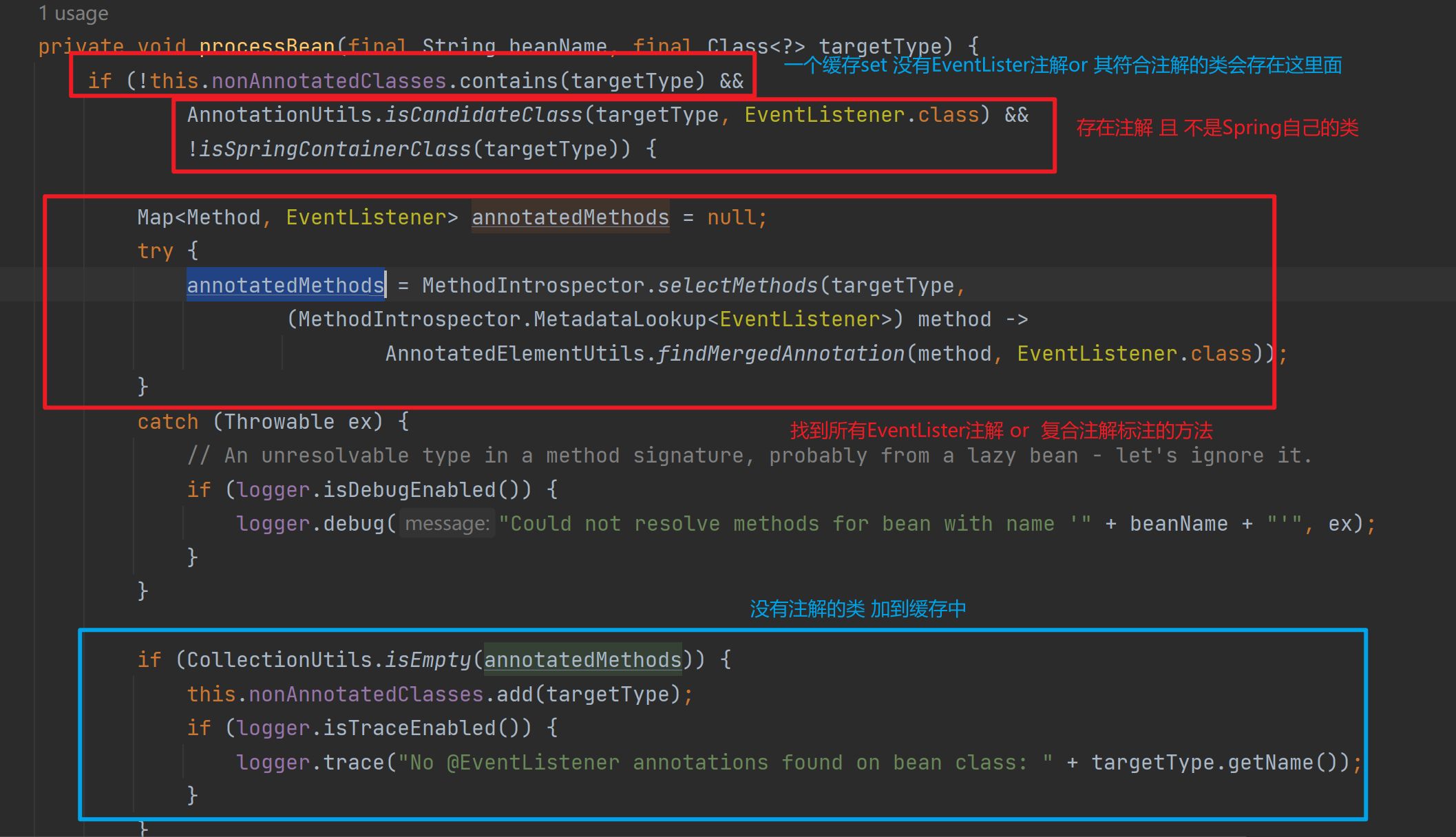Click the processBean method name in signature

point(267,45)
